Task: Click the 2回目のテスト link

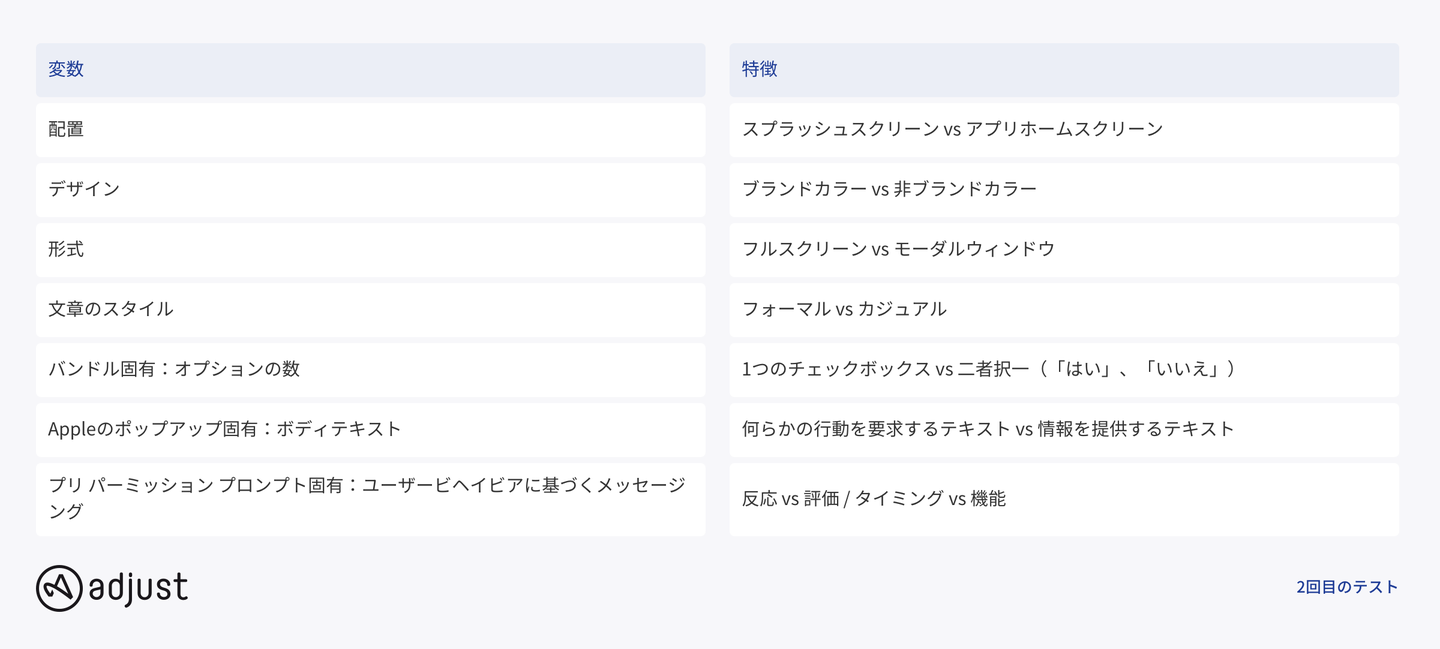Action: 1346,587
